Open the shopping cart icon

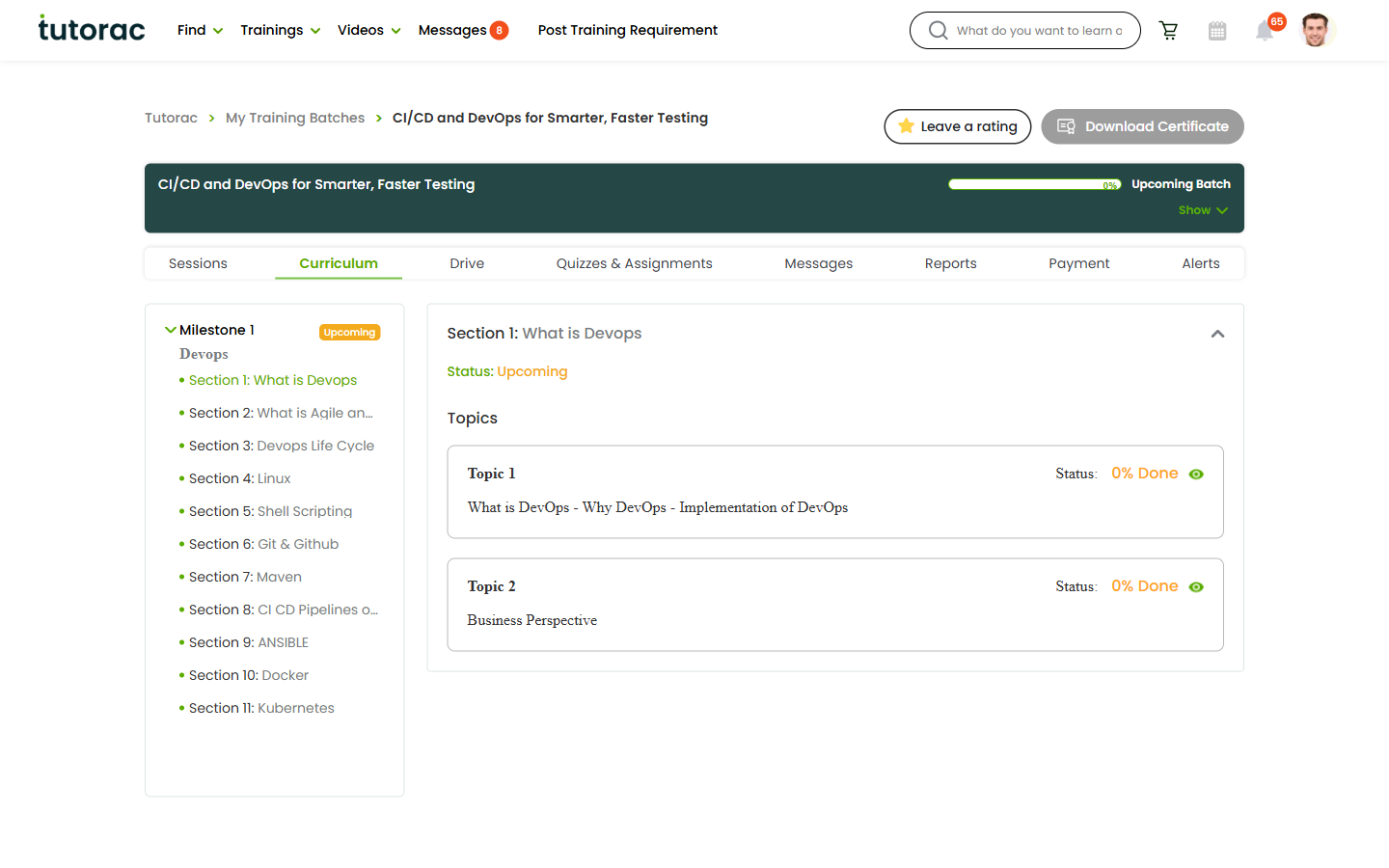tap(1168, 31)
